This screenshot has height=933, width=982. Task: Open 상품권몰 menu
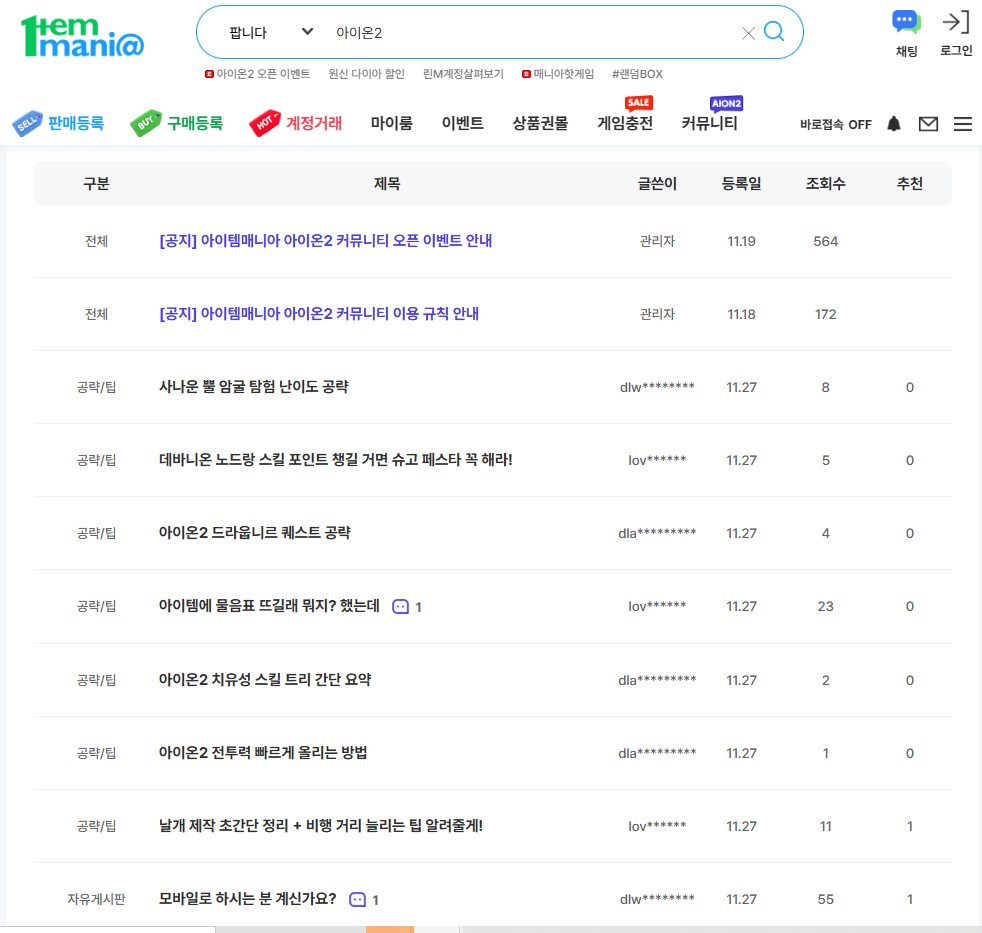click(x=540, y=123)
